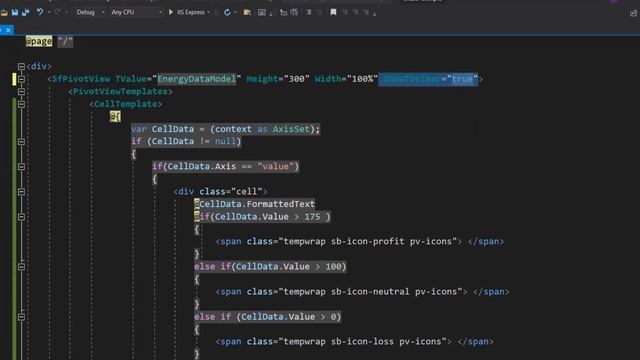Open file with the folder toolbar icon
The height and width of the screenshot is (360, 640).
[x=4, y=13]
